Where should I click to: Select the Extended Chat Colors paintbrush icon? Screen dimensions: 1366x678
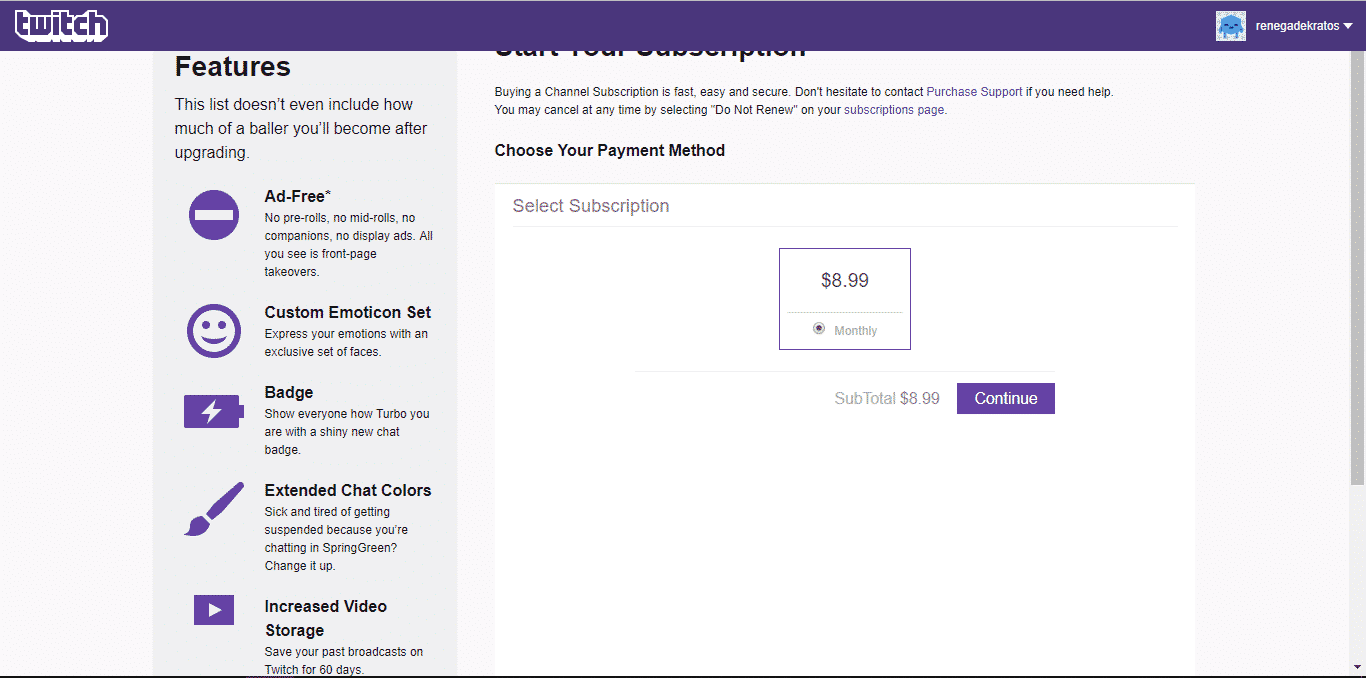213,507
